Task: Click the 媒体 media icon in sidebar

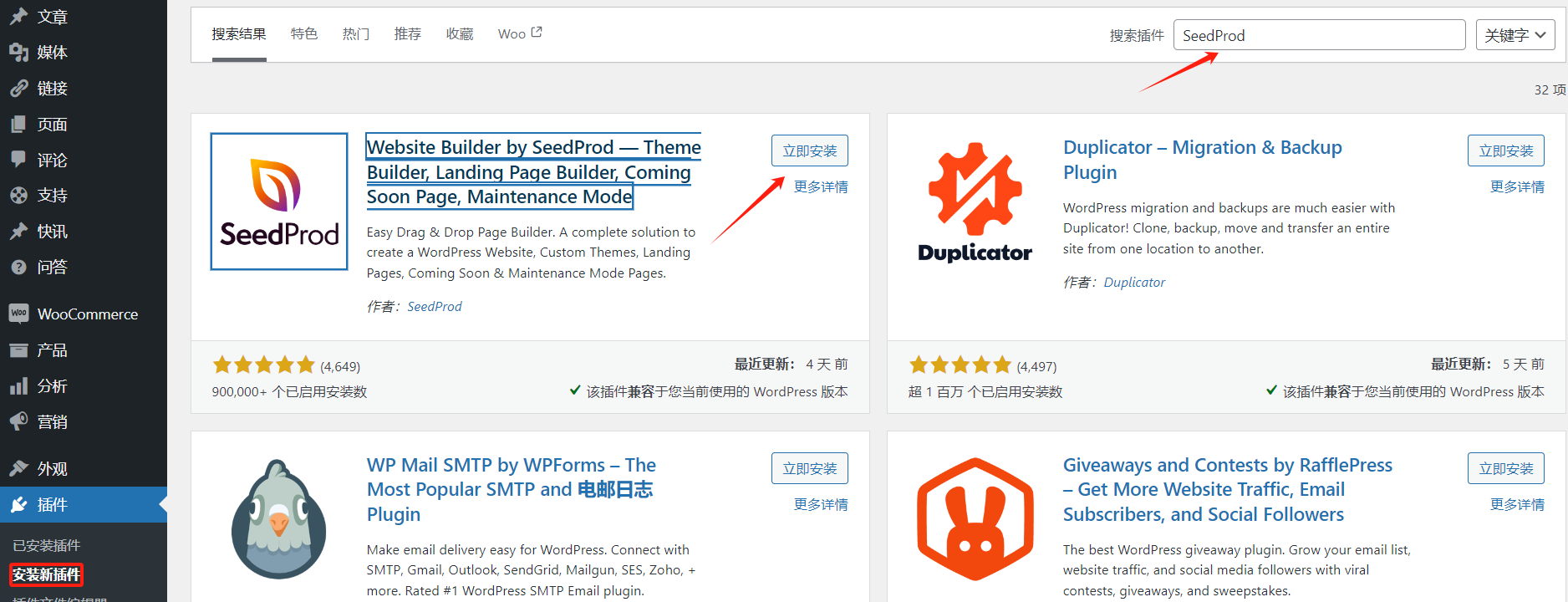Action: coord(19,53)
